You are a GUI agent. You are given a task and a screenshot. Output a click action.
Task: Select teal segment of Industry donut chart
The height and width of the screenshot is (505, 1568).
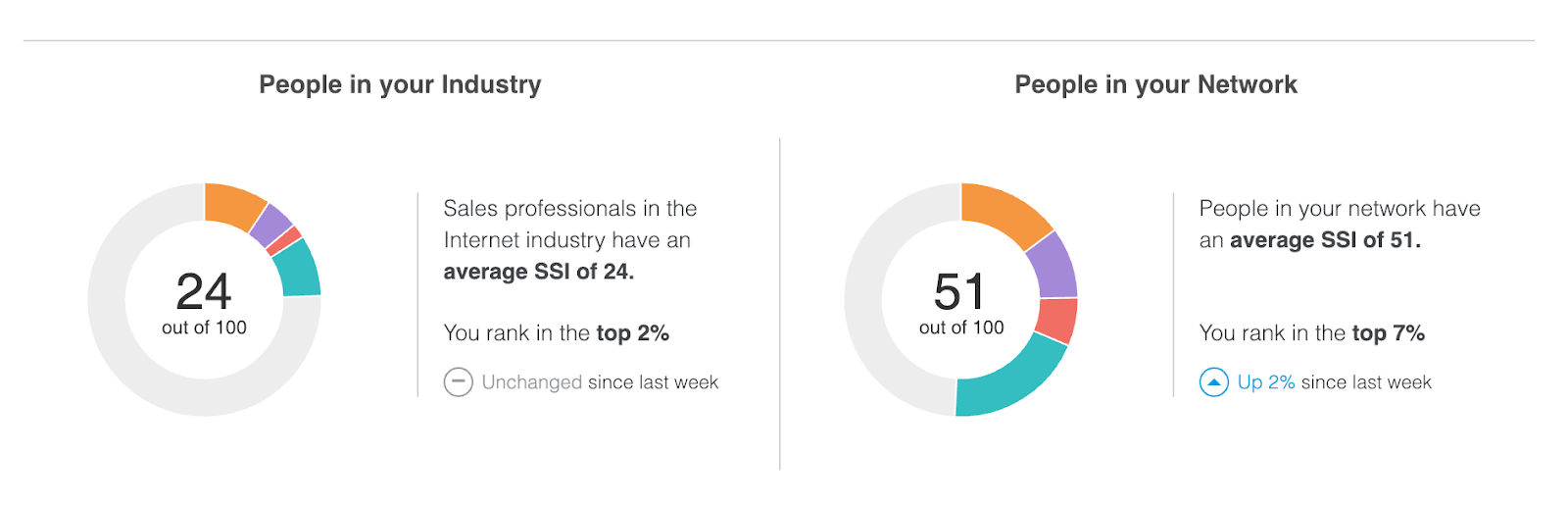point(298,269)
